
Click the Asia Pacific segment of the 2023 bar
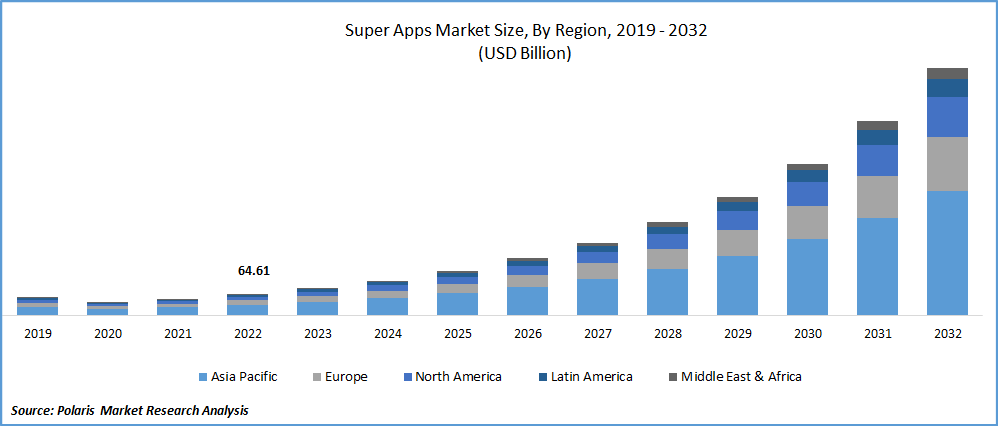318,308
